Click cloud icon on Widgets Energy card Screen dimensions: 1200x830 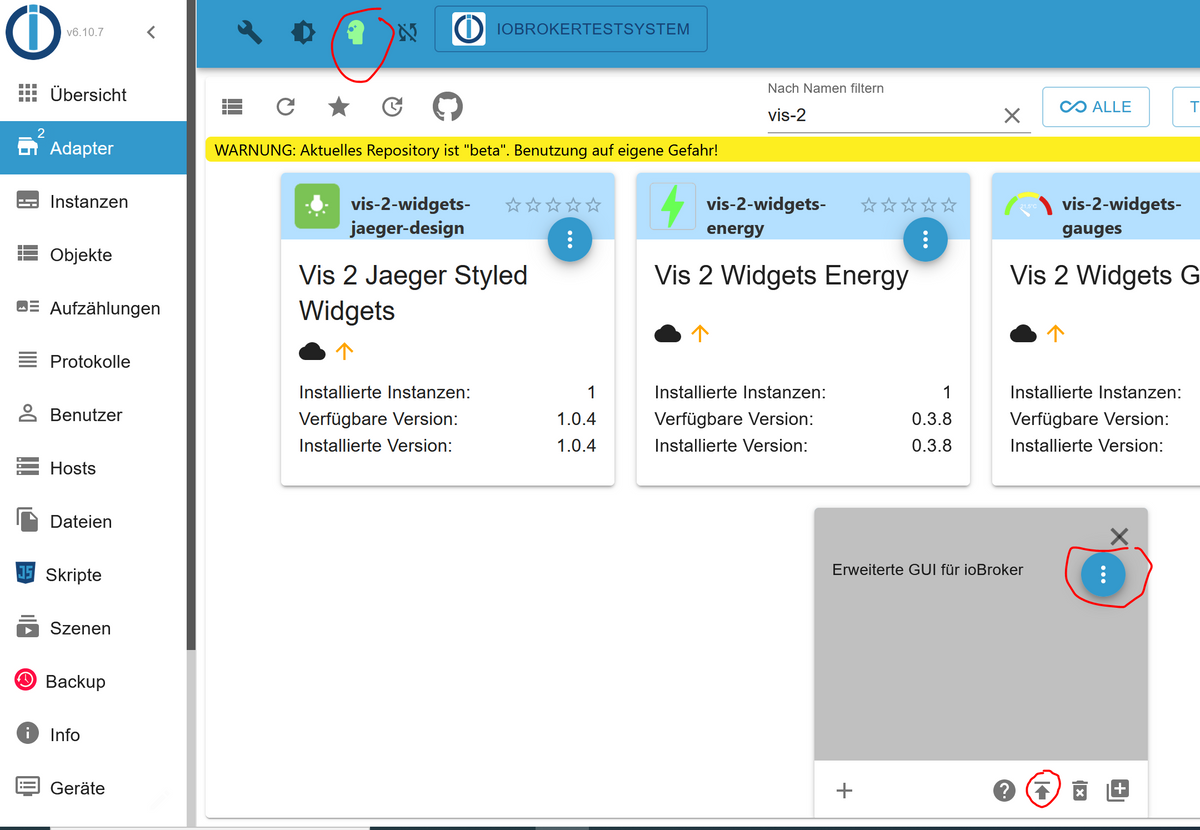[x=668, y=333]
